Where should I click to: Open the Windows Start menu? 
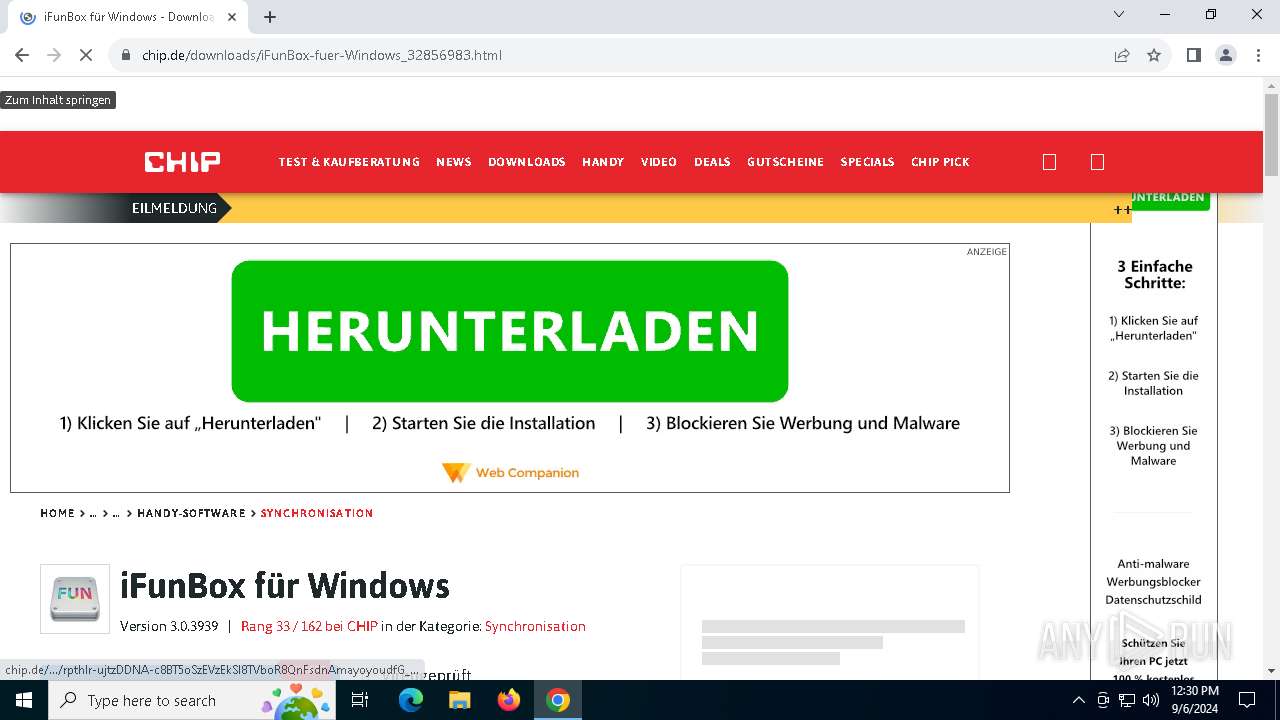(23, 700)
